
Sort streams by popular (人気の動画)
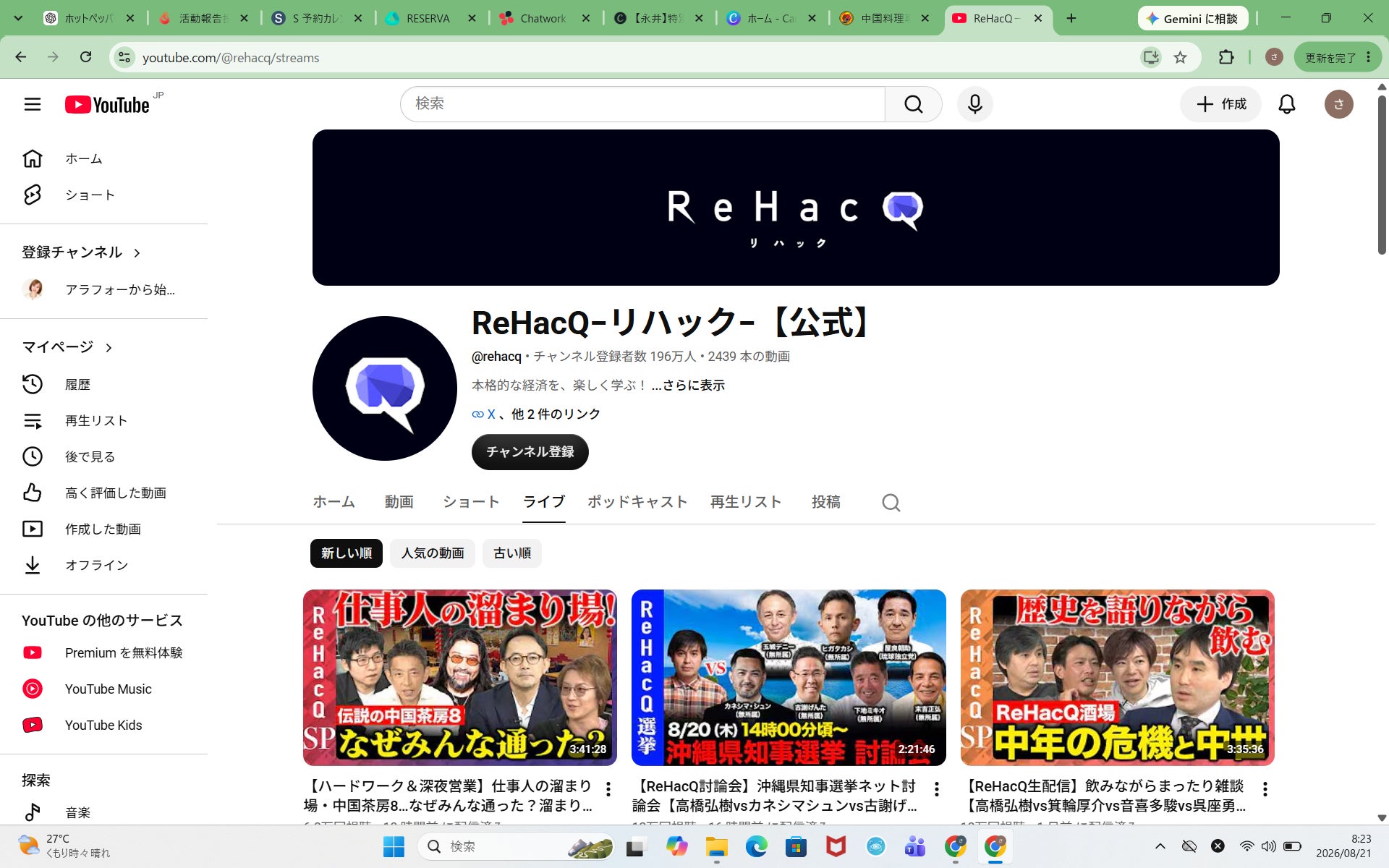433,553
